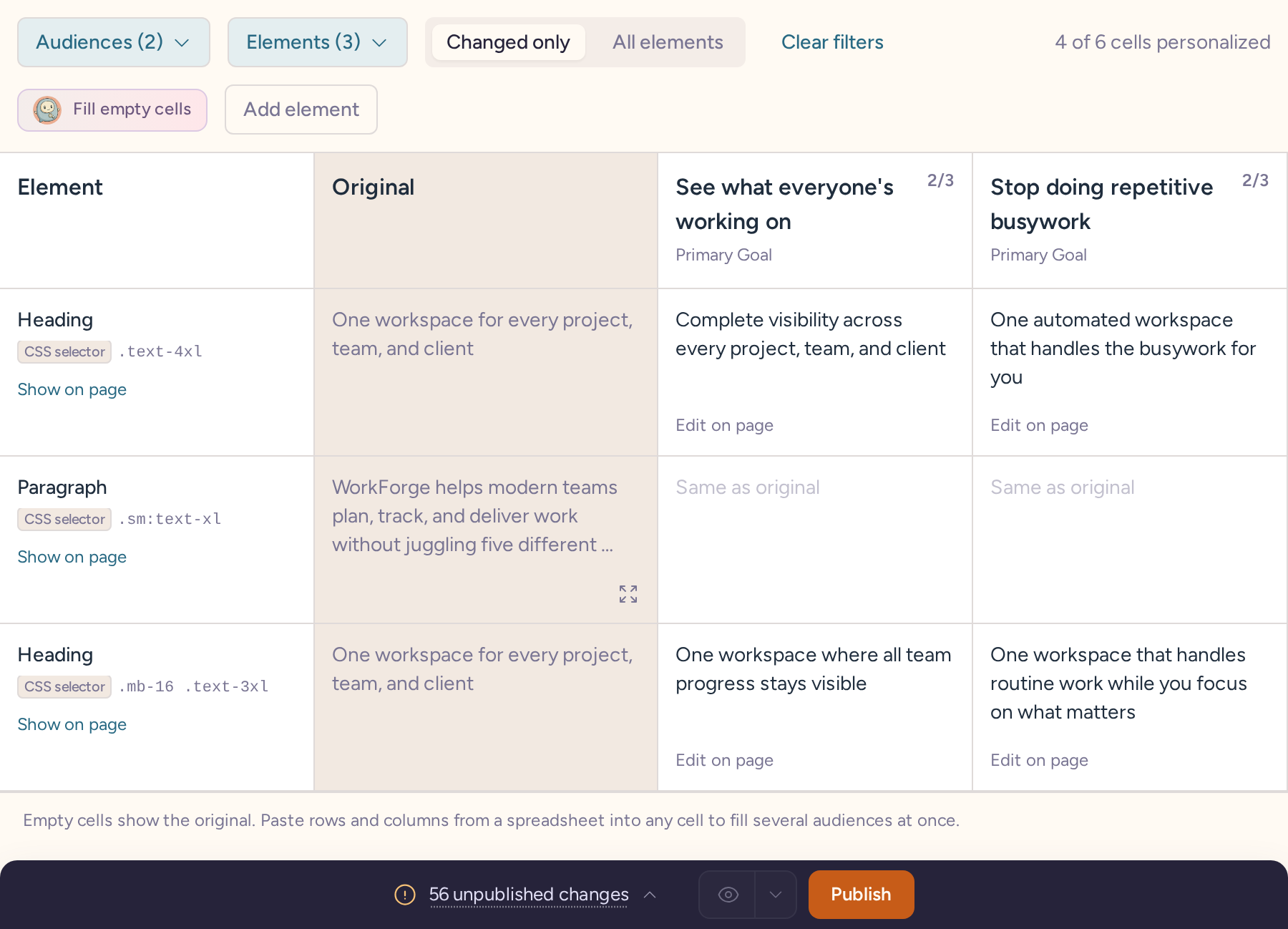Screen dimensions: 1288x929
Task: Click 'One workspace where all team progress' text
Action: pyautogui.click(x=813, y=669)
